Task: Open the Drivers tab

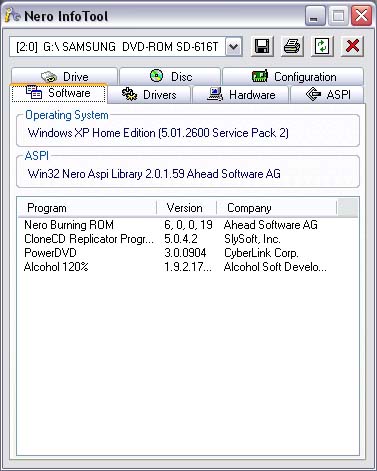Action: 149,95
